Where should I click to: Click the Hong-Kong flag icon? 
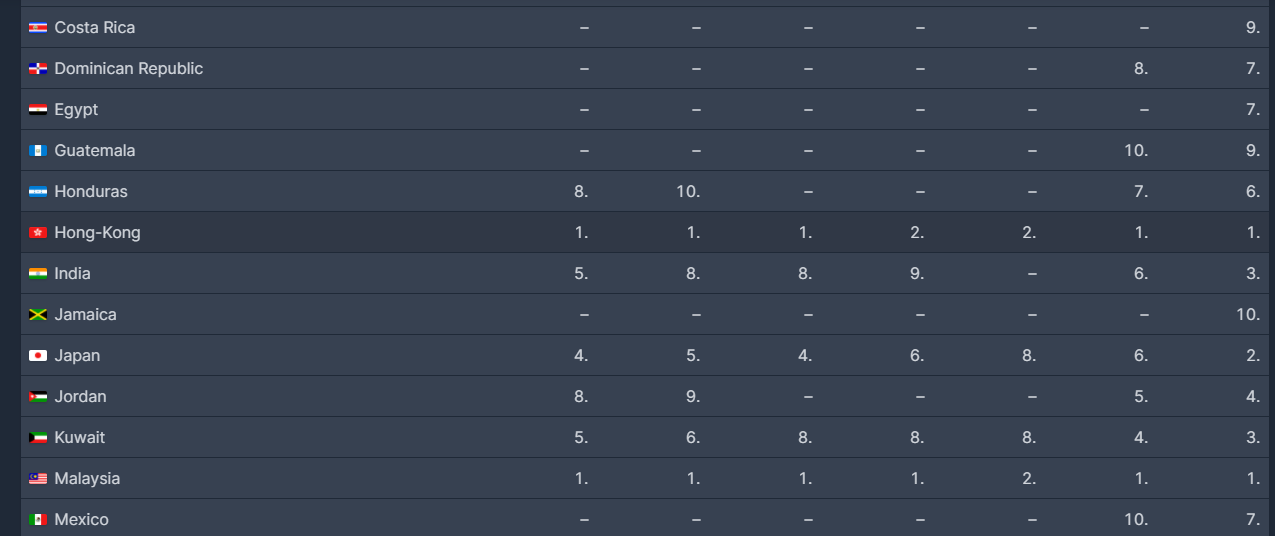coord(38,233)
